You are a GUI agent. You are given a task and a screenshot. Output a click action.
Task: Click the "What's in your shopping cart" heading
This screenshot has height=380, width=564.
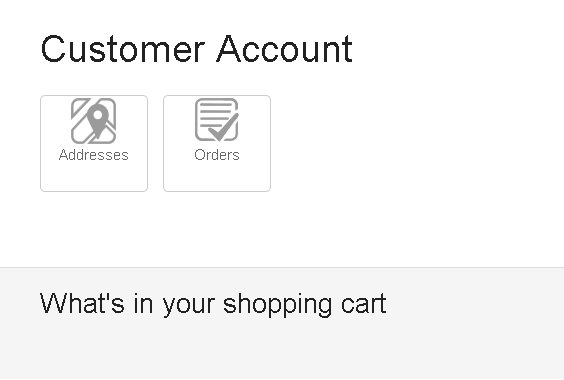[213, 305]
